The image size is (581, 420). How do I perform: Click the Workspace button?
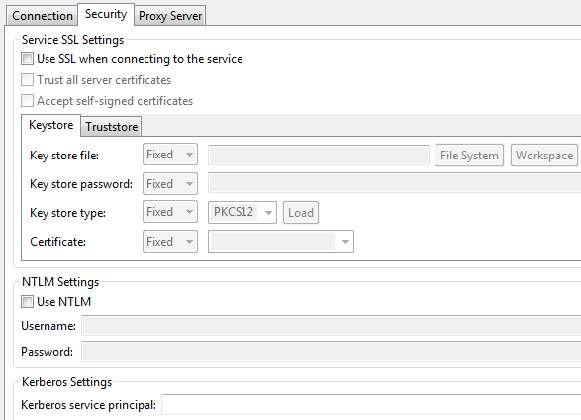click(x=544, y=155)
